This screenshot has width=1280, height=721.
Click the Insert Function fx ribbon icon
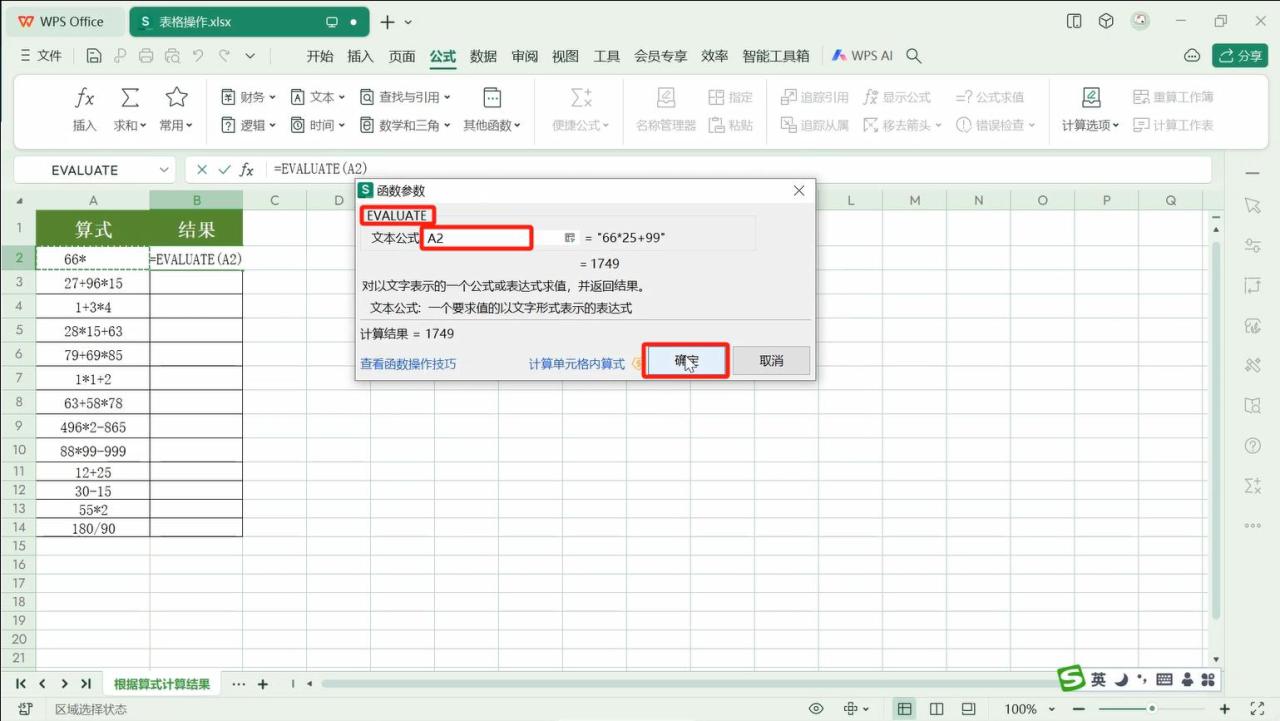(x=85, y=108)
